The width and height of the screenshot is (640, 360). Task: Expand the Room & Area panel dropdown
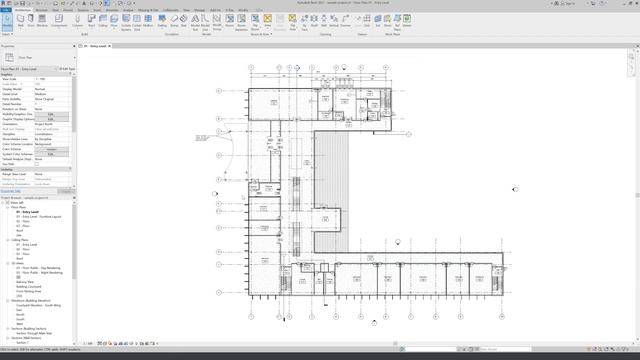[x=261, y=34]
